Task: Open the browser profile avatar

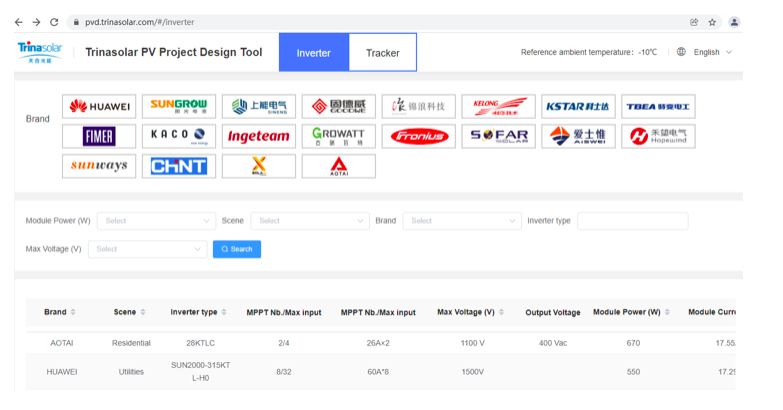Action: pyautogui.click(x=734, y=22)
